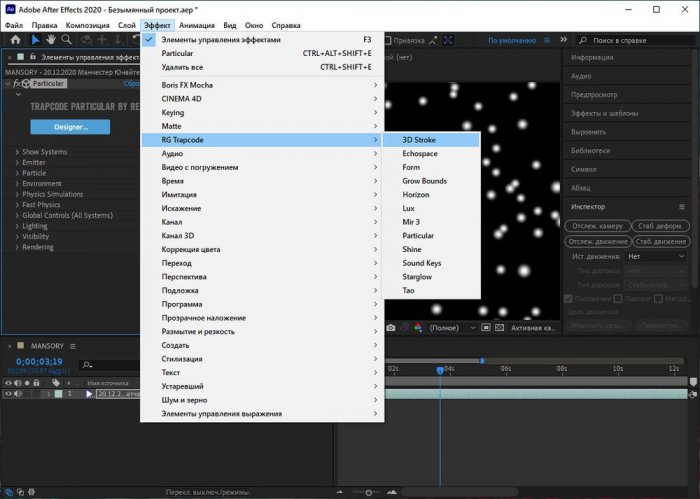The width and height of the screenshot is (700, 499).
Task: Click the Home icon in the toolbar
Action: click(16, 40)
